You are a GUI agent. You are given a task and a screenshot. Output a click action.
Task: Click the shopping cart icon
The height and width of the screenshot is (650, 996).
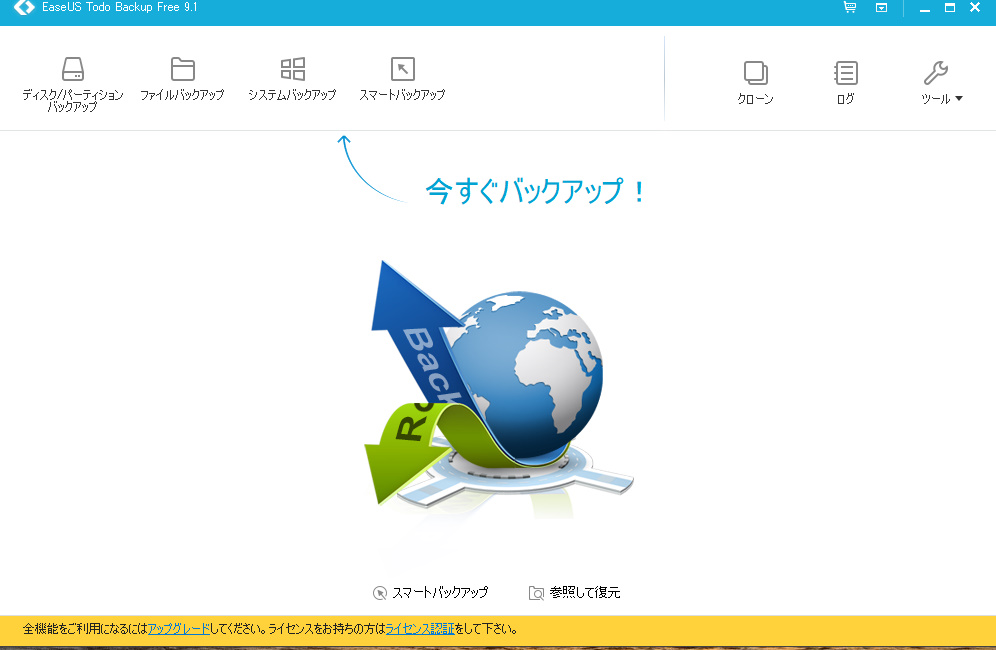click(x=849, y=8)
